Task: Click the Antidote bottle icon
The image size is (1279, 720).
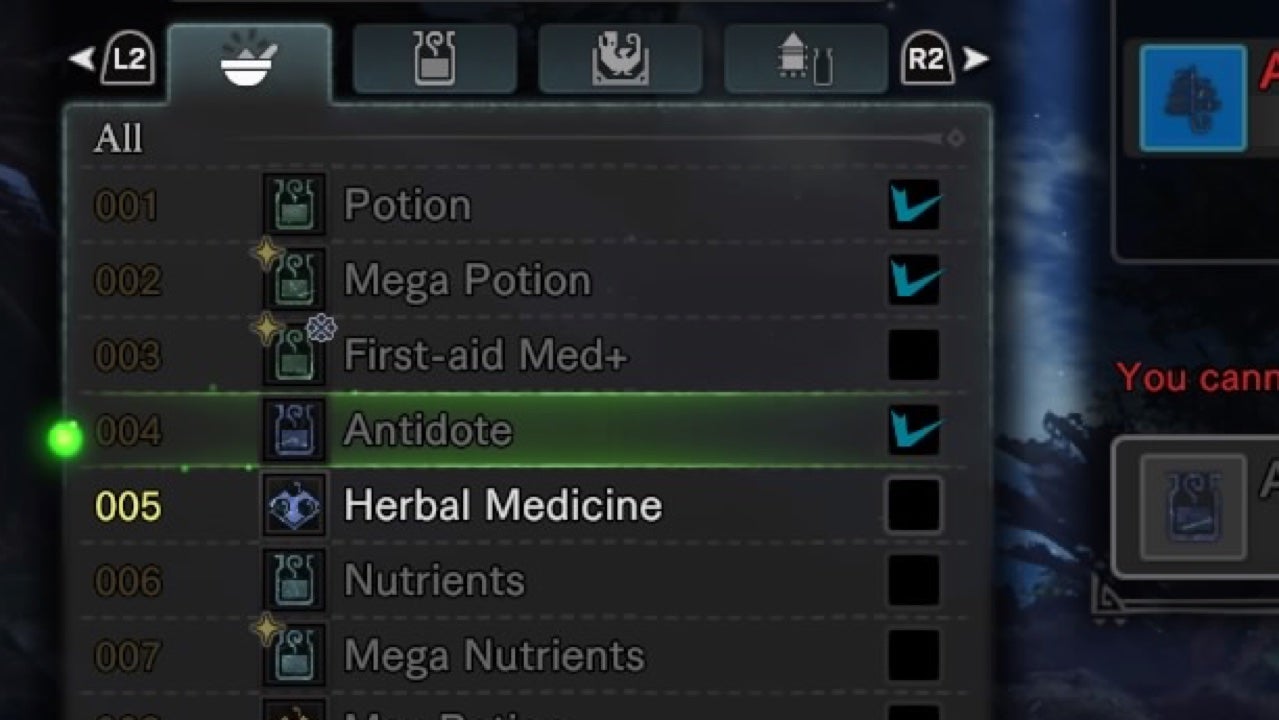Action: coord(294,431)
